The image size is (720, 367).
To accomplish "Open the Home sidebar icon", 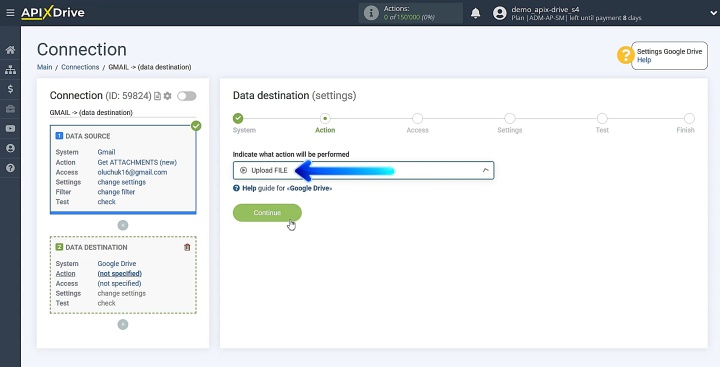I will point(10,50).
